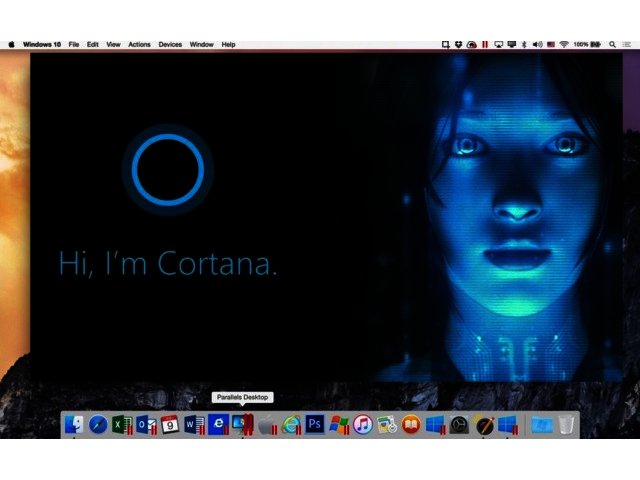
Task: Launch Word from the dock
Action: tap(194, 424)
